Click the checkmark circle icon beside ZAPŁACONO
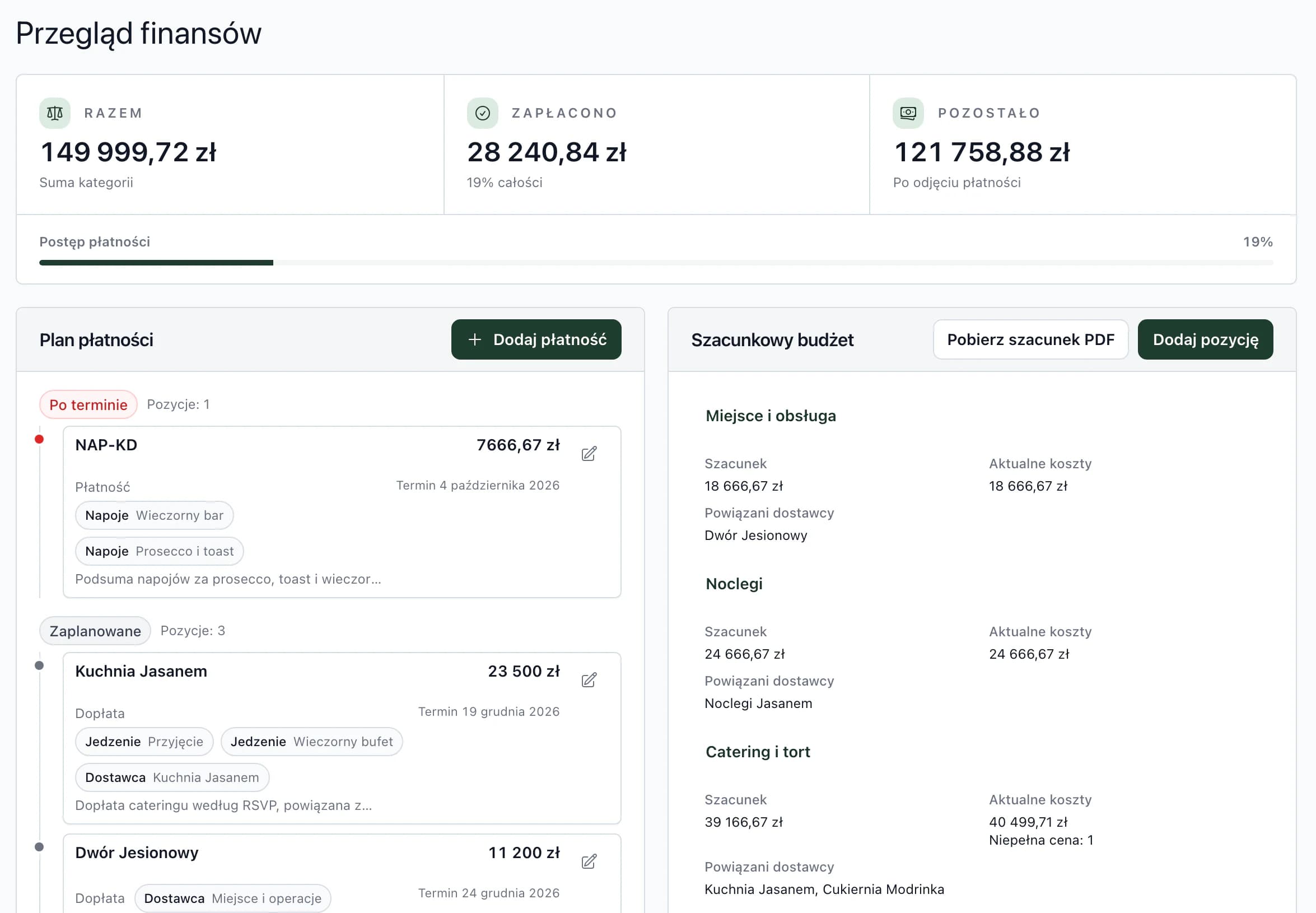 pos(482,113)
